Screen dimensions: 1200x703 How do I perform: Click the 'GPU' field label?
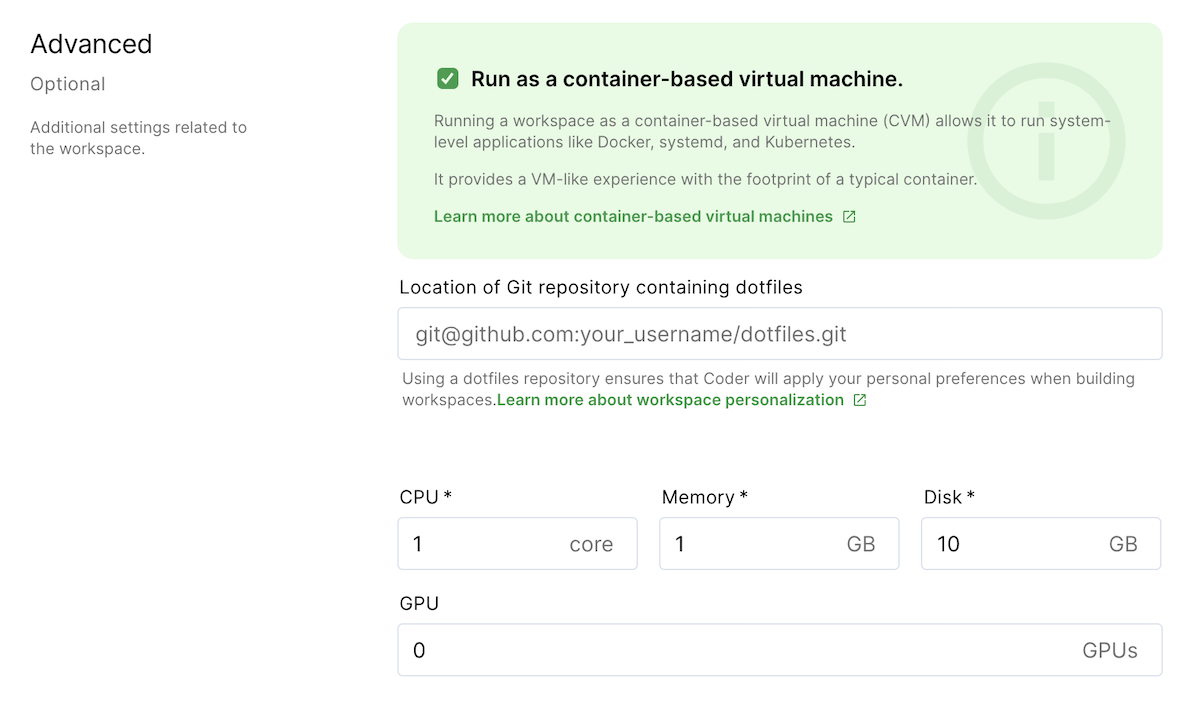[419, 604]
